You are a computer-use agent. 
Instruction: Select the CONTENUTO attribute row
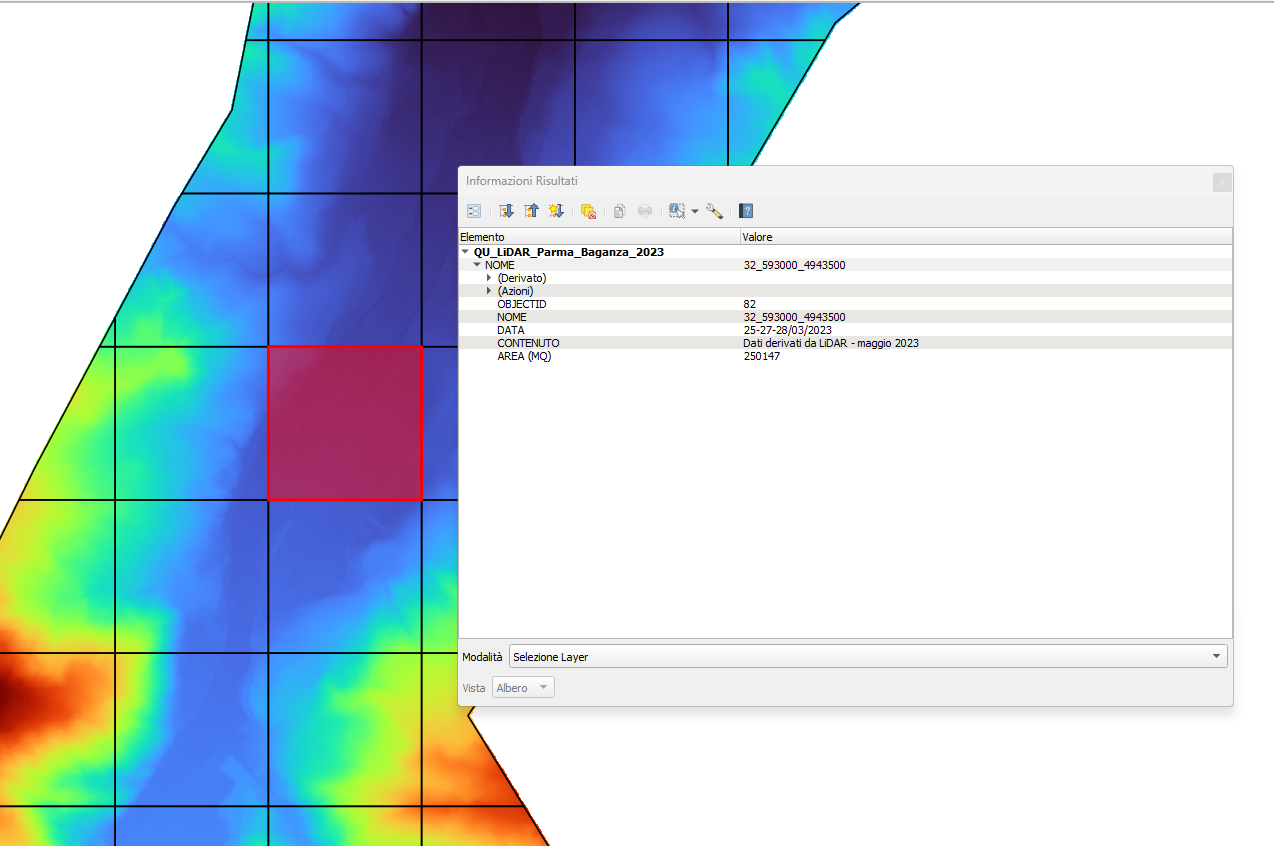point(528,343)
